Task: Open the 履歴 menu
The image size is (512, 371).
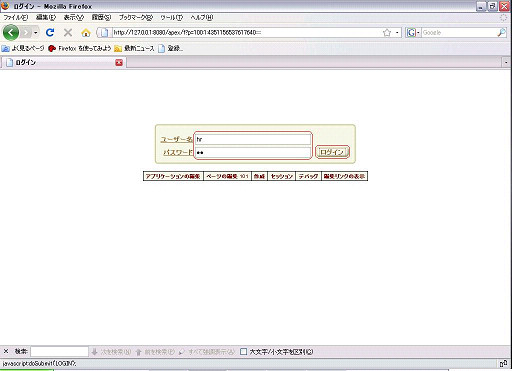Action: click(101, 17)
